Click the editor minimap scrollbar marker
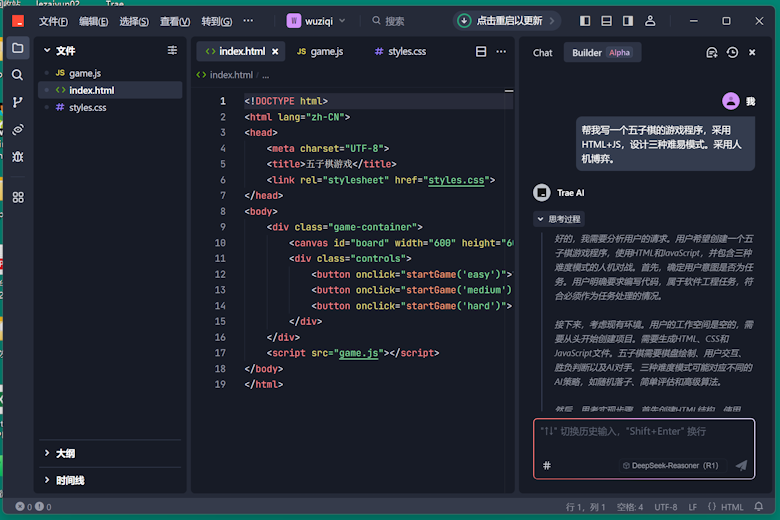The width and height of the screenshot is (780, 520). tap(509, 91)
